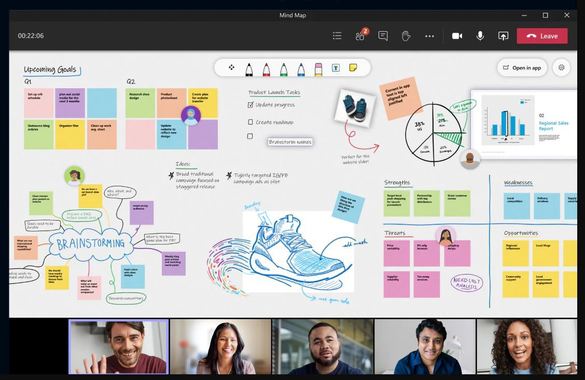Image resolution: width=585 pixels, height=380 pixels.
Task: Open the meeting chat
Action: 383,36
